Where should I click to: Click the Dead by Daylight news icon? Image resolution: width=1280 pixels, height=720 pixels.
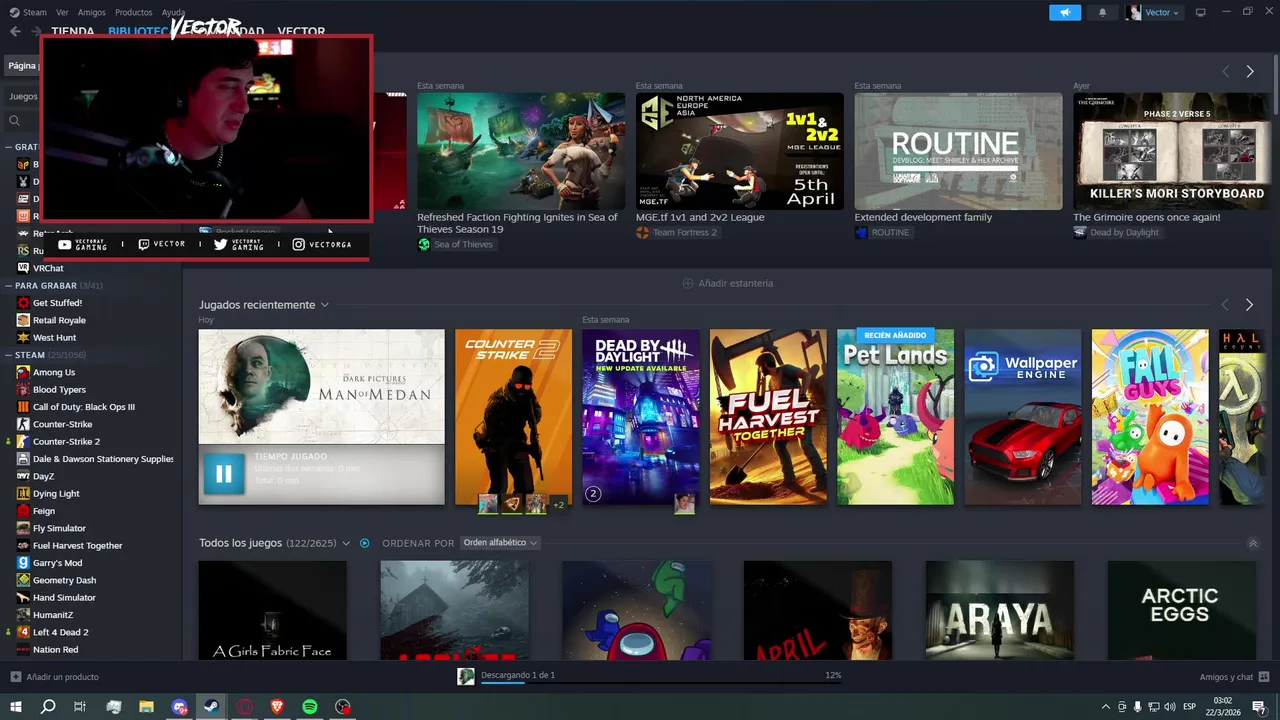(x=1080, y=232)
